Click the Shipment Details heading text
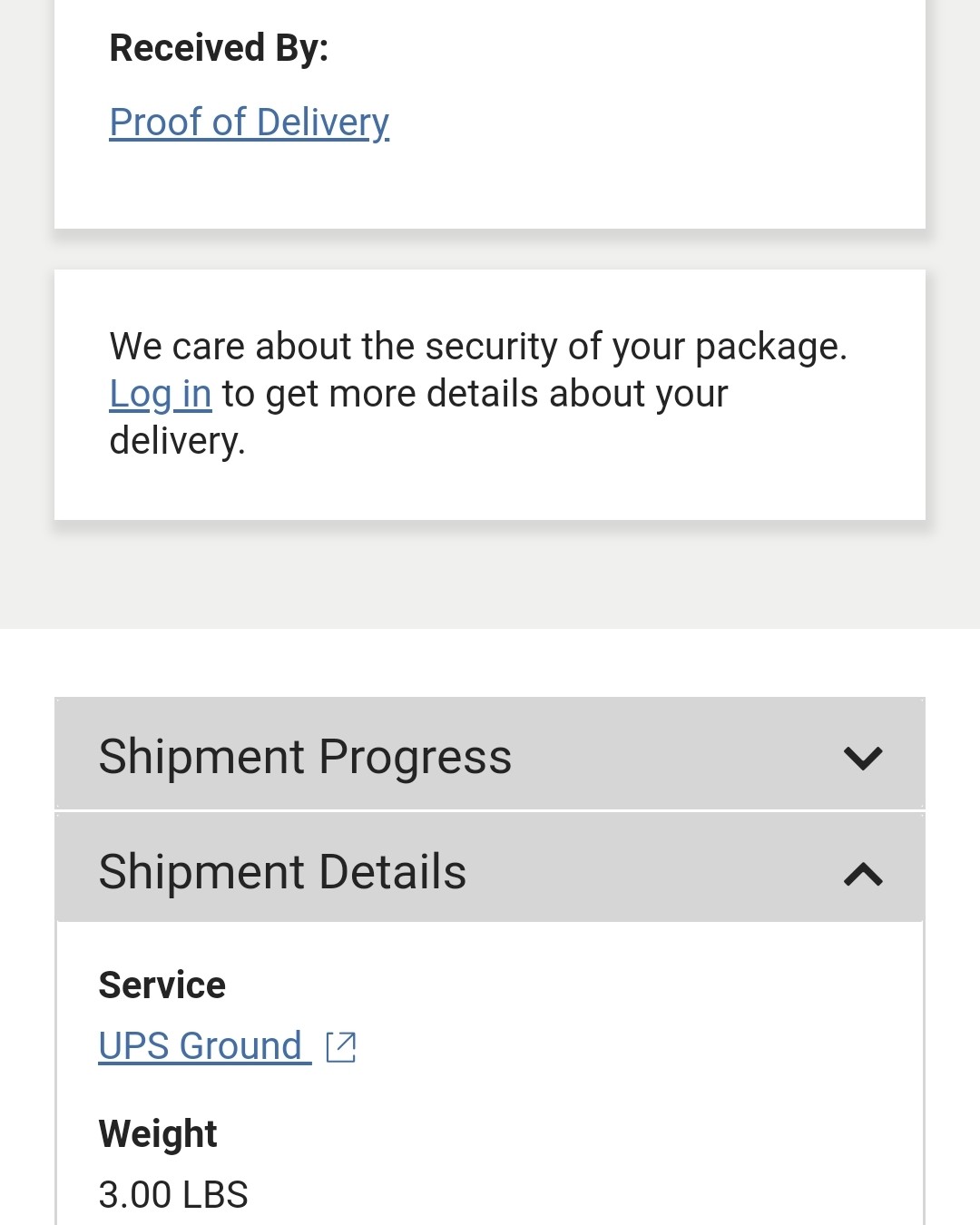Screen dimensions: 980x1225 282,872
